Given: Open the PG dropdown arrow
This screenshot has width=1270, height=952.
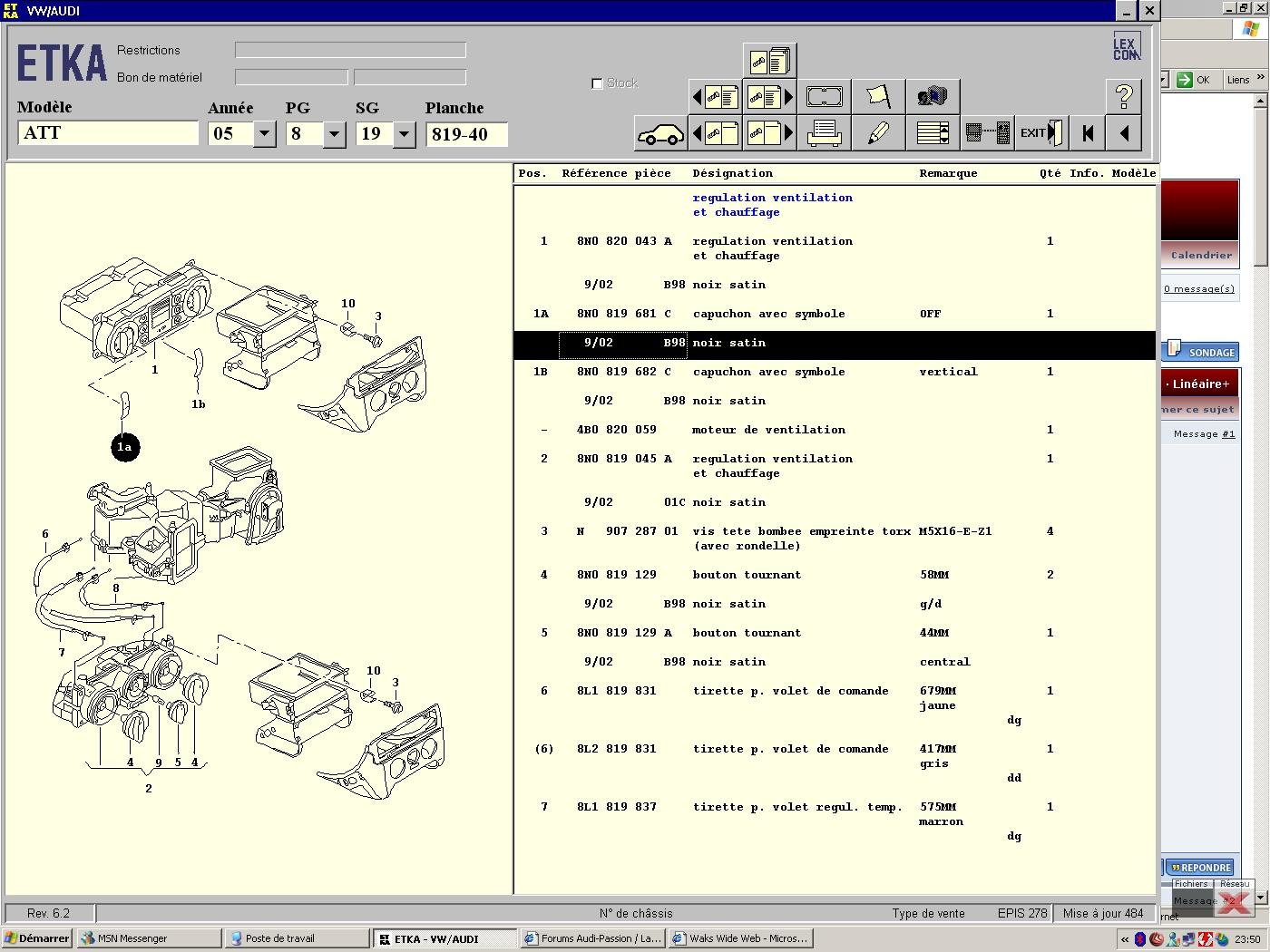Looking at the screenshot, I should pyautogui.click(x=334, y=134).
